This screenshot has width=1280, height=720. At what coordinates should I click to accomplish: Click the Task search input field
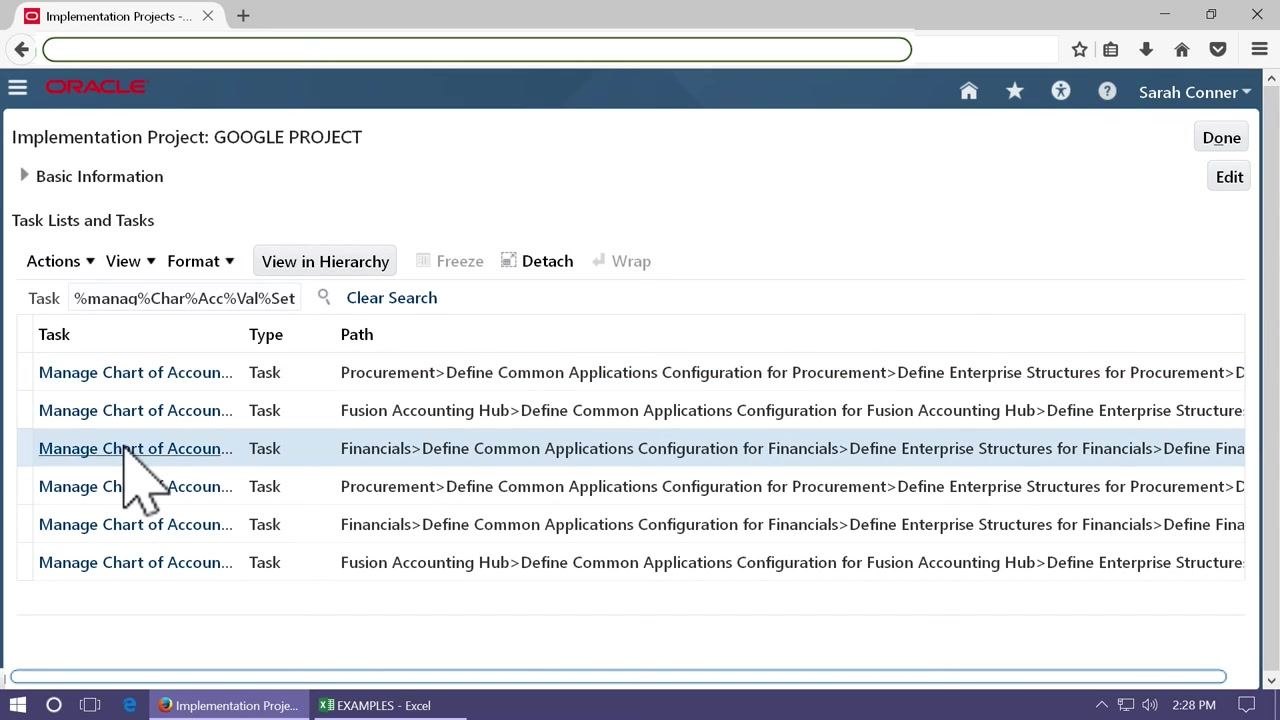pyautogui.click(x=185, y=297)
